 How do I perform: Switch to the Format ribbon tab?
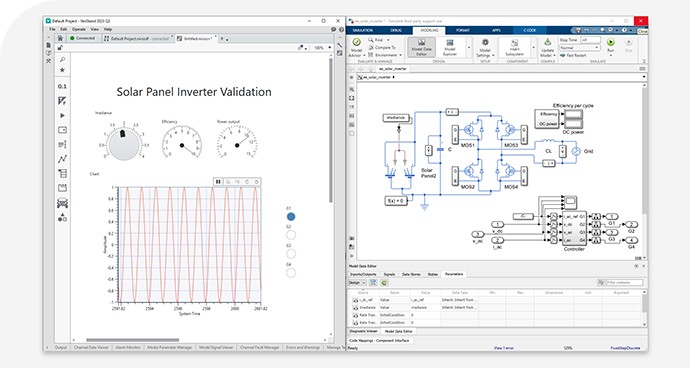pyautogui.click(x=462, y=30)
